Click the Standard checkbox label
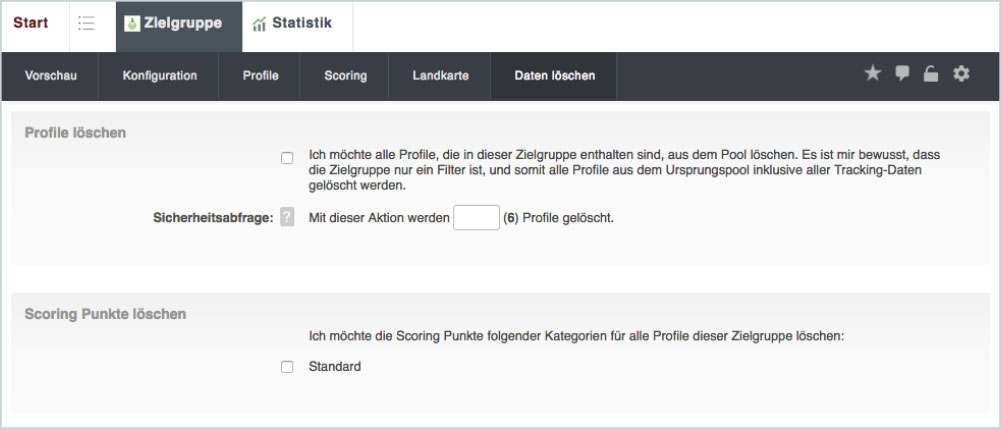Image resolution: width=1001 pixels, height=429 pixels. 335,367
